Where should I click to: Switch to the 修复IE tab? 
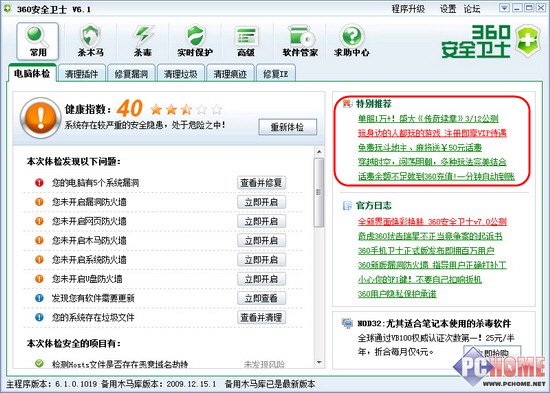pyautogui.click(x=276, y=74)
